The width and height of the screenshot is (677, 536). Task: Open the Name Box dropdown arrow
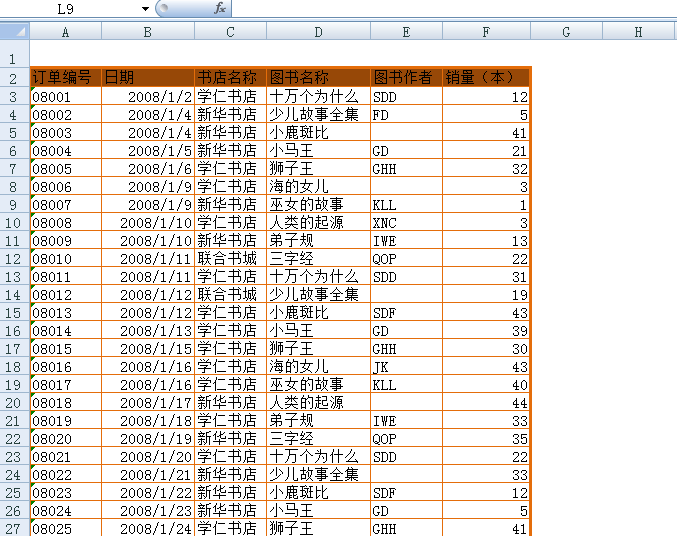[x=146, y=9]
